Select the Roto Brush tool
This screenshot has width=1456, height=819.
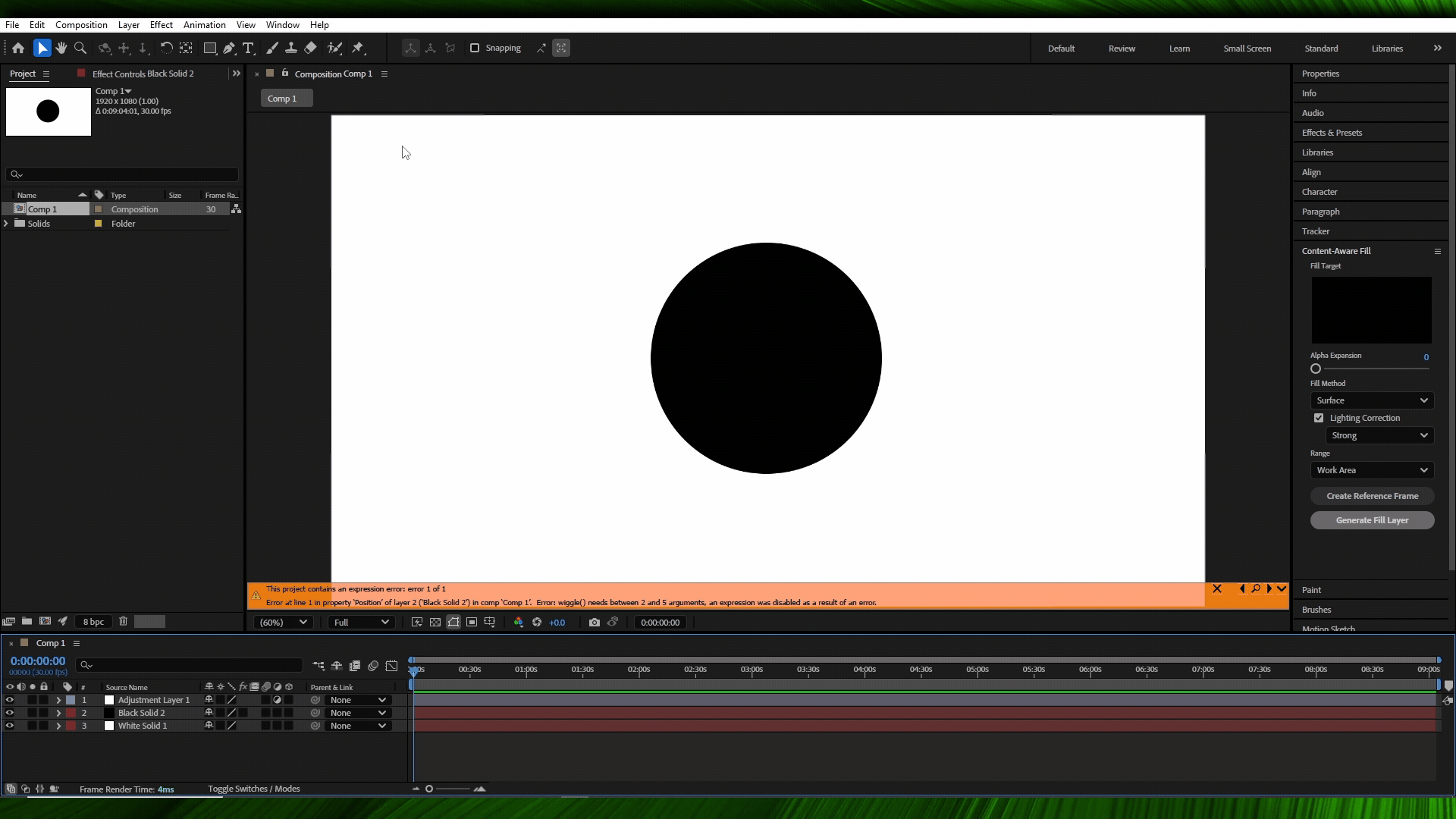tap(334, 48)
